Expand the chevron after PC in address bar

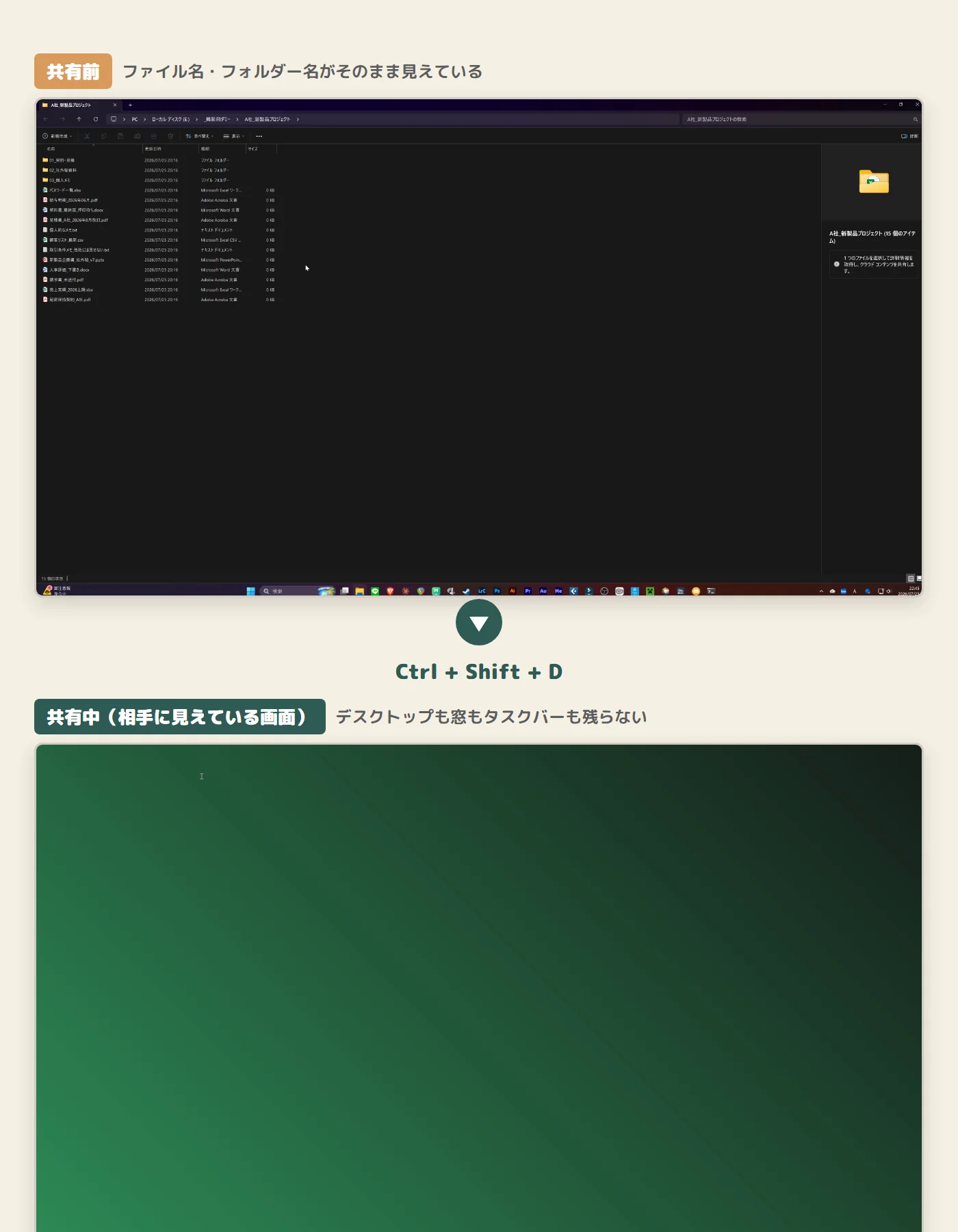click(x=144, y=119)
